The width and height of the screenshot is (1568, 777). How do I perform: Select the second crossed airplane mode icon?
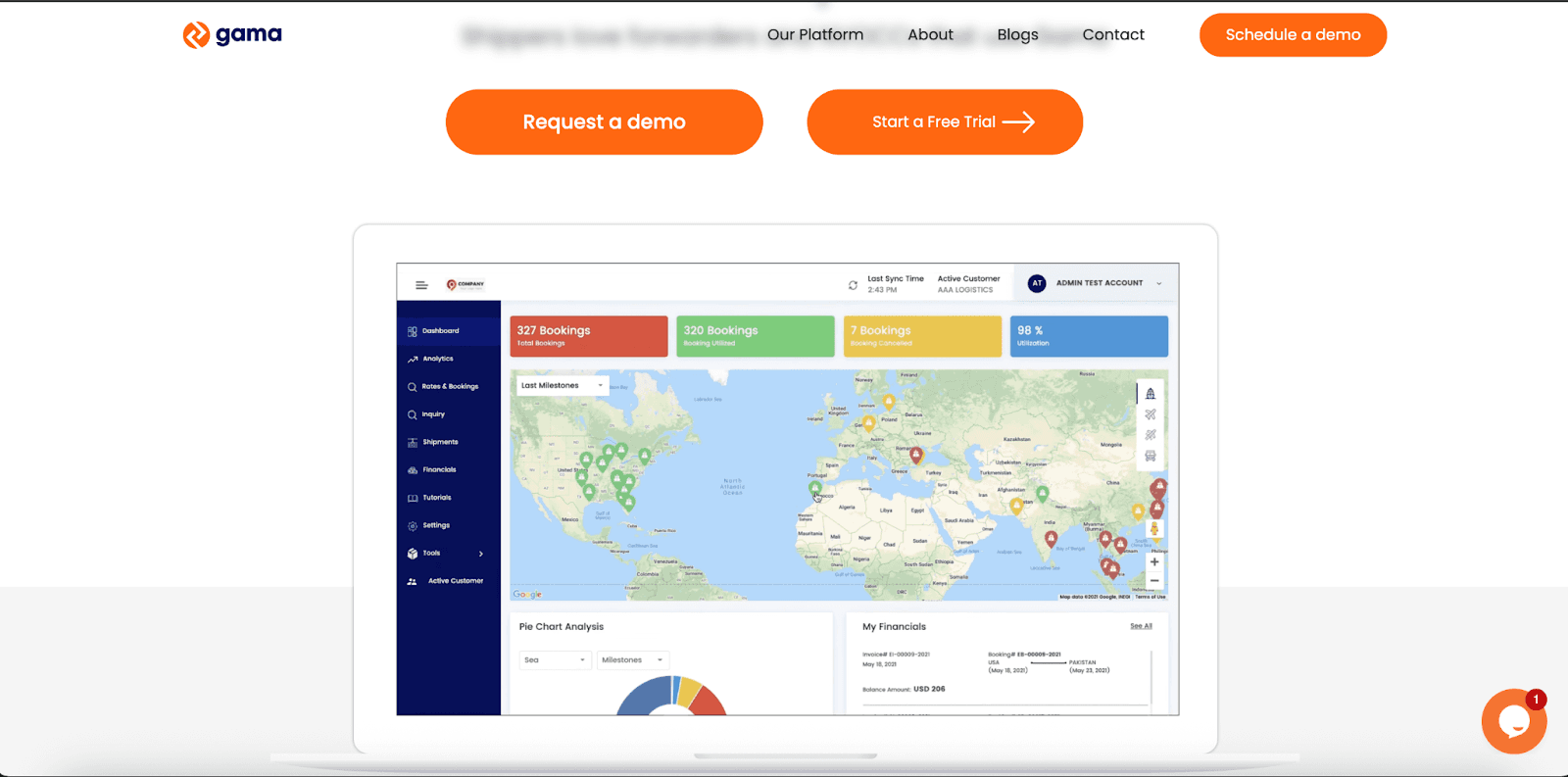click(1151, 435)
